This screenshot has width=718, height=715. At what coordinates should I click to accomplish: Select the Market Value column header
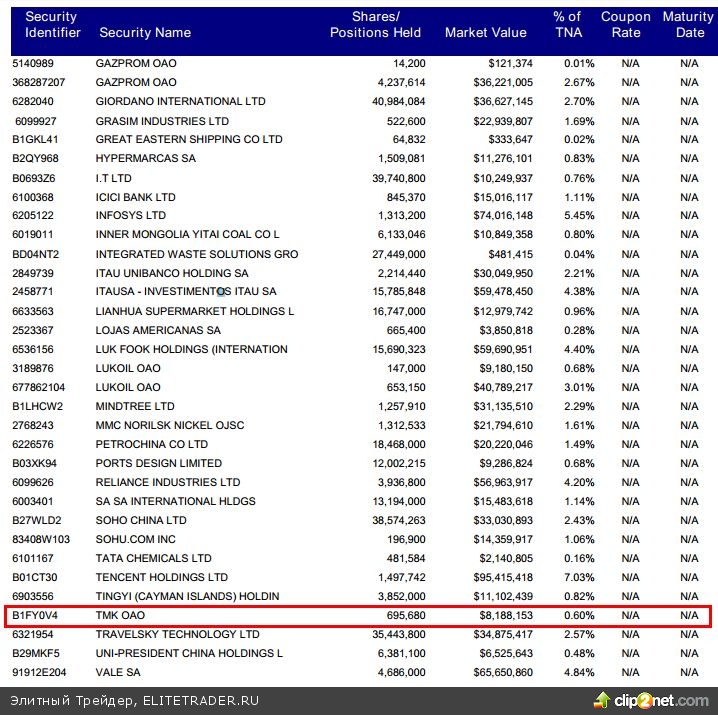[x=485, y=33]
